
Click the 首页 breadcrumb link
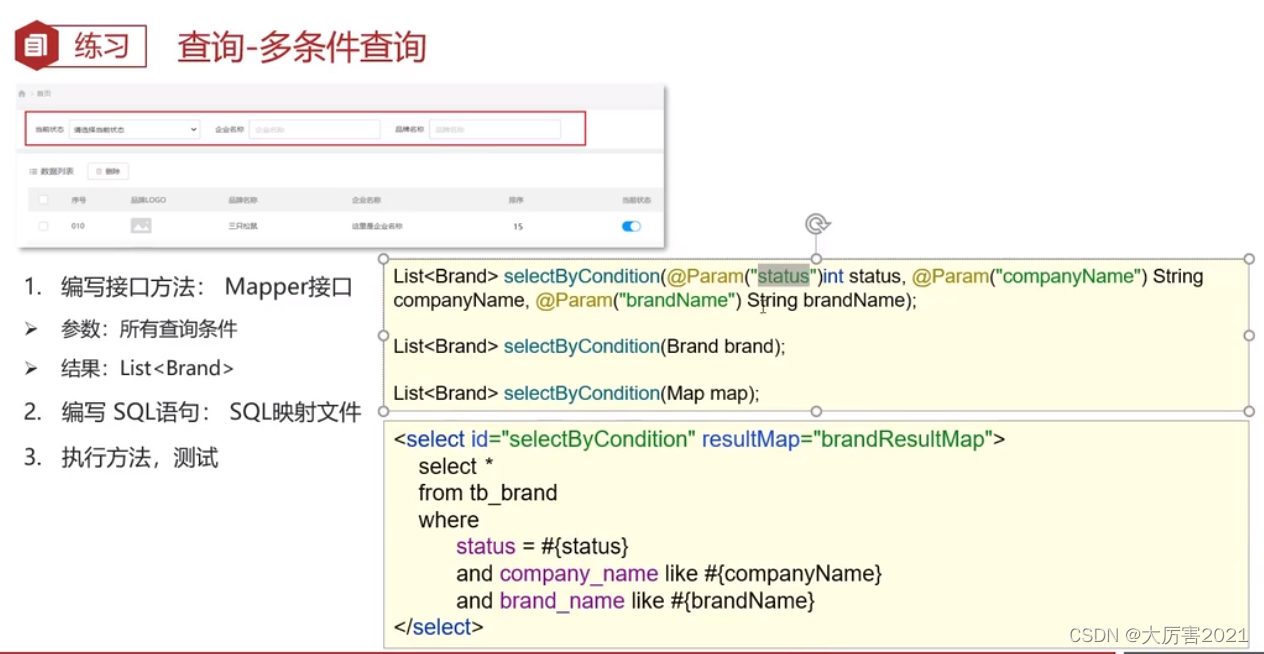(44, 93)
